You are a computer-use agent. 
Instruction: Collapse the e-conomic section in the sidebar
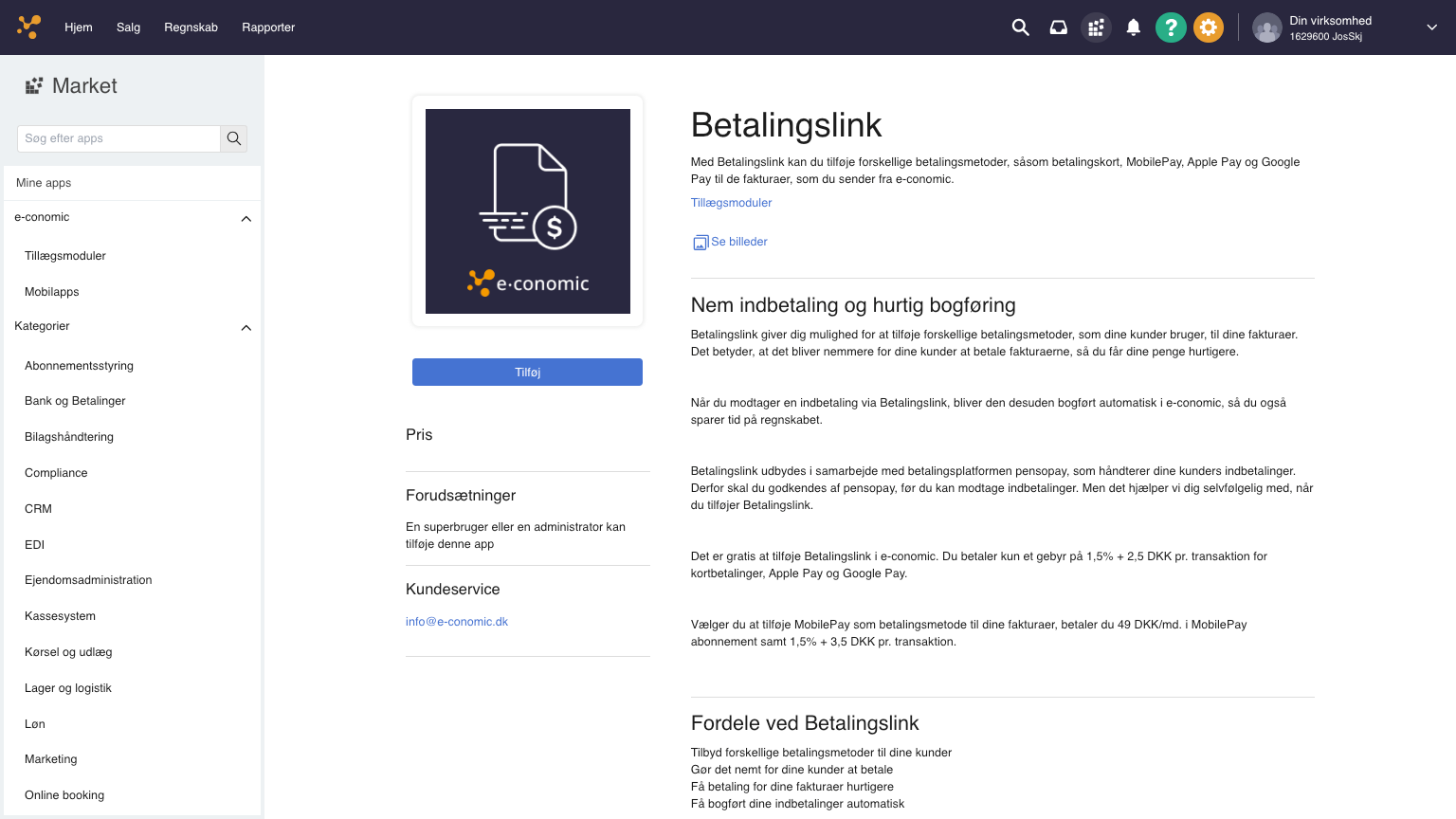[246, 218]
